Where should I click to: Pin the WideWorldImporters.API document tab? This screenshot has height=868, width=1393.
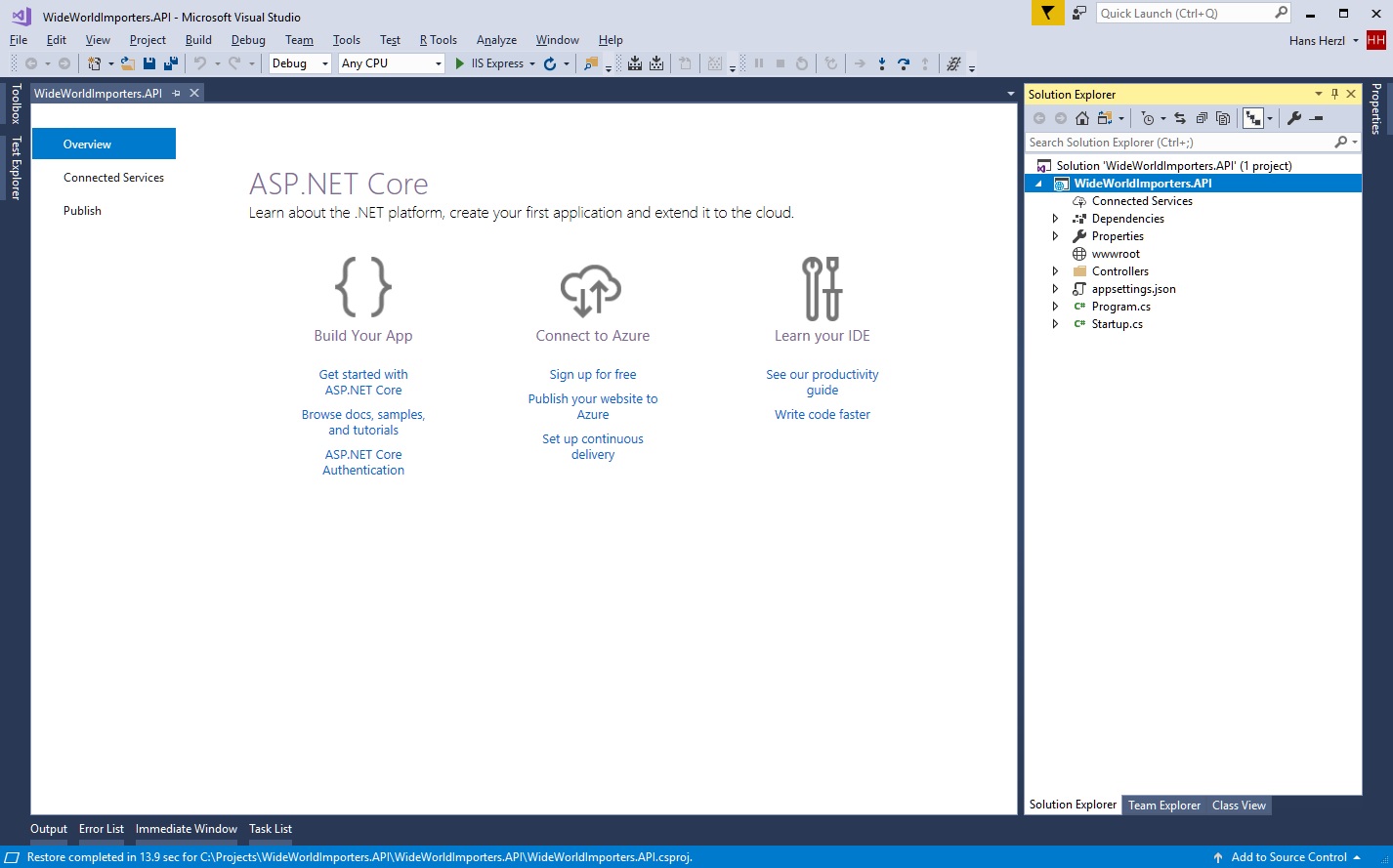coord(177,93)
